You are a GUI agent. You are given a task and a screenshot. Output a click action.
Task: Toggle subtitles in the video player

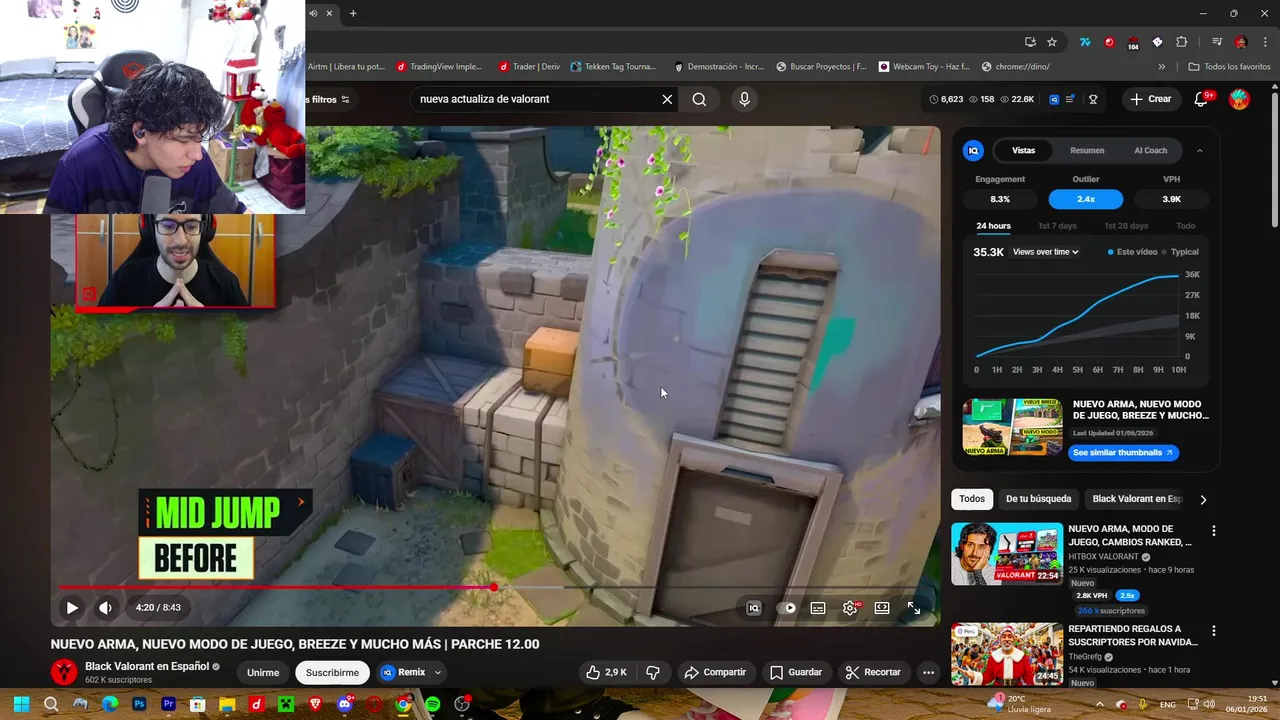pos(818,608)
